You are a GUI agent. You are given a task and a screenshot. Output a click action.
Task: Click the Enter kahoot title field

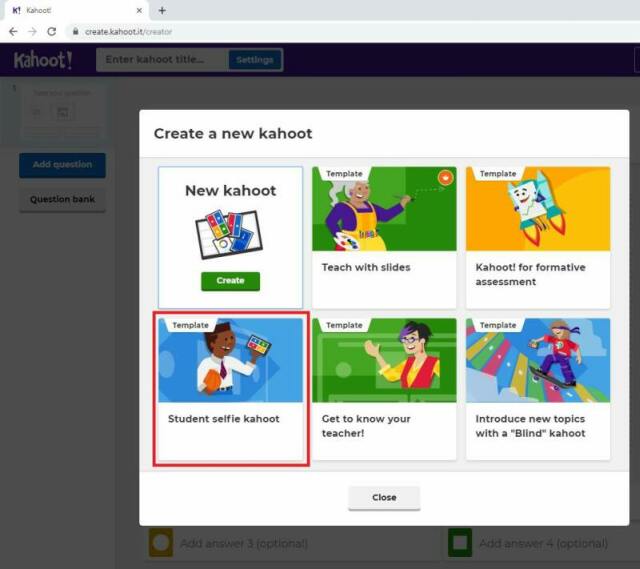coord(162,60)
